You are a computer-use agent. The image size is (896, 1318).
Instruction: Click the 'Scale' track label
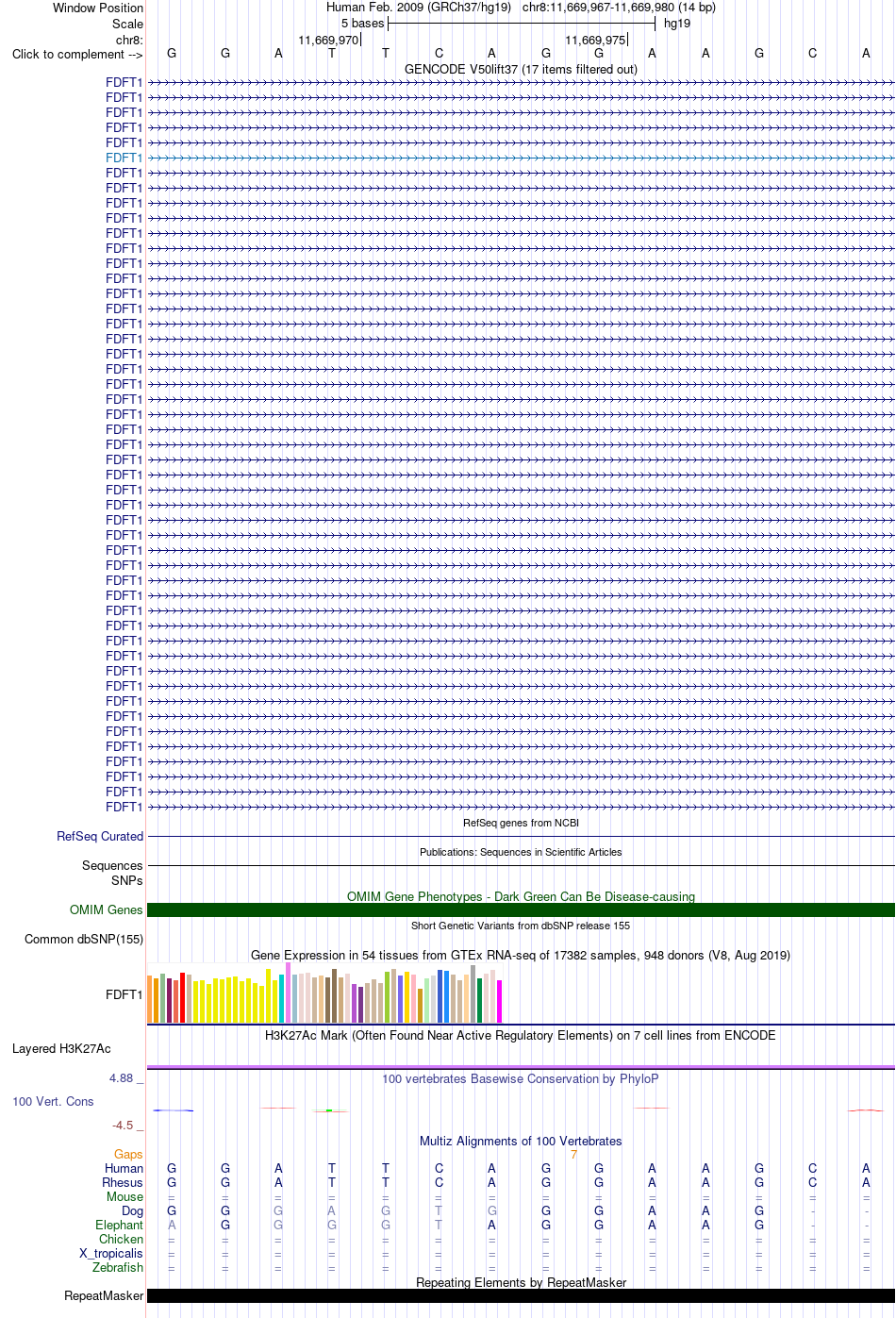pos(127,24)
